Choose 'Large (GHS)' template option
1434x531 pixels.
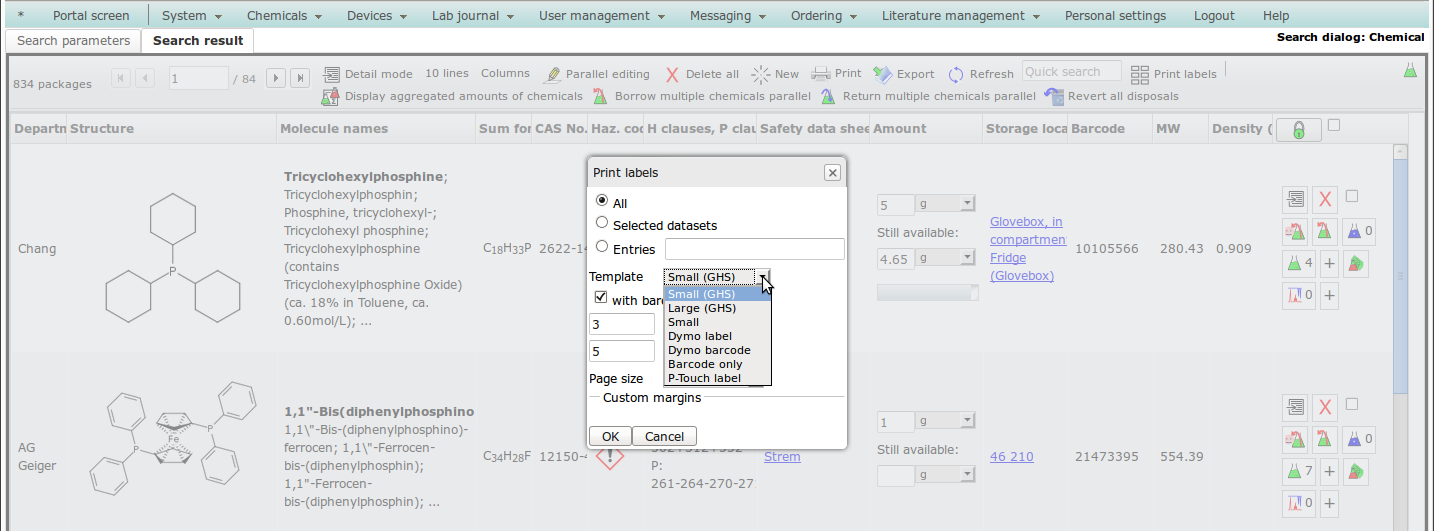701,308
